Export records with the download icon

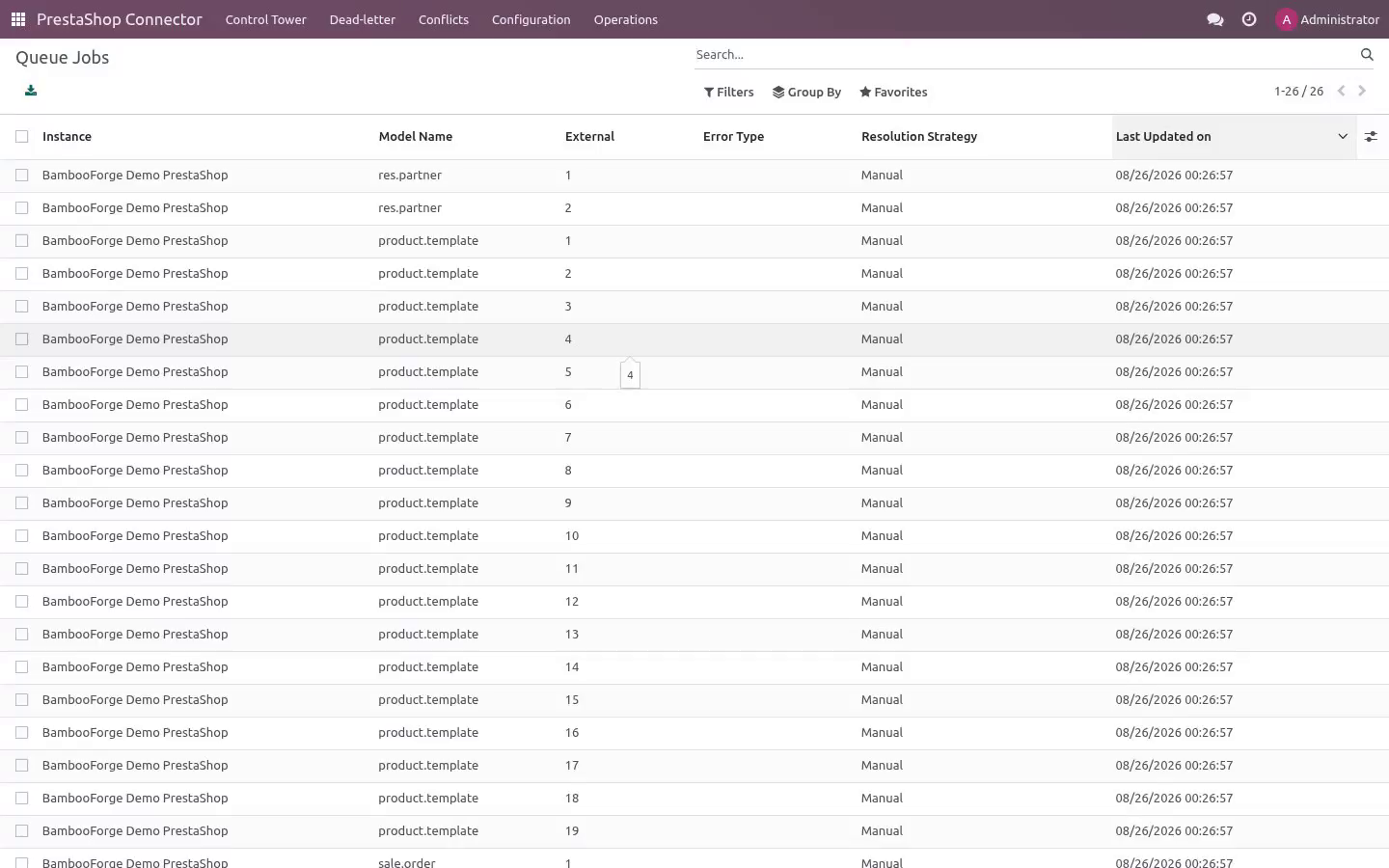point(31,91)
